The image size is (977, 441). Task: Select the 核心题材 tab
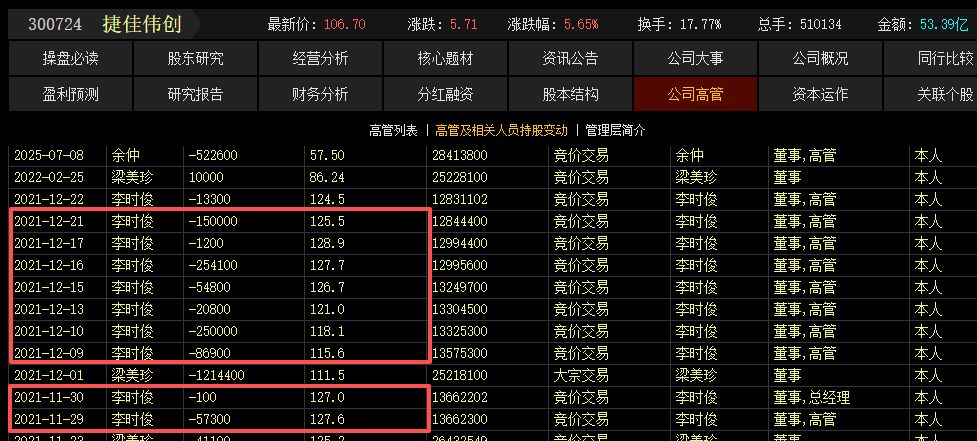pos(445,59)
